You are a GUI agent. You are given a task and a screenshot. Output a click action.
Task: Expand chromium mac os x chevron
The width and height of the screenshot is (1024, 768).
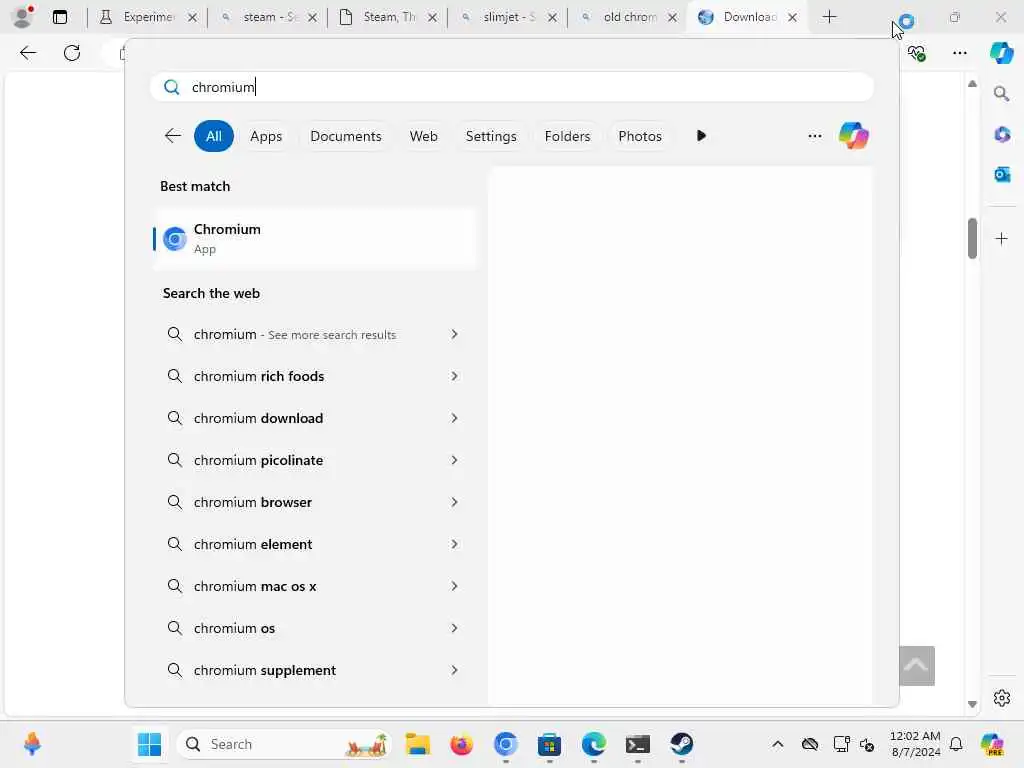point(454,586)
